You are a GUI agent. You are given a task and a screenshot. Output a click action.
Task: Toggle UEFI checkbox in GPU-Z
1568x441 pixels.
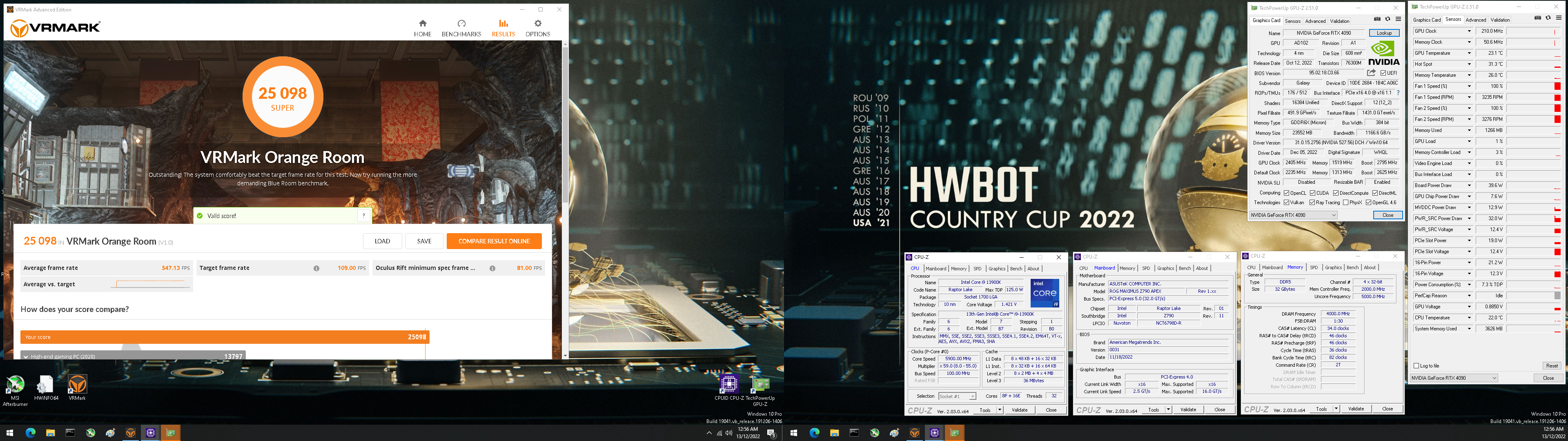click(x=1383, y=73)
